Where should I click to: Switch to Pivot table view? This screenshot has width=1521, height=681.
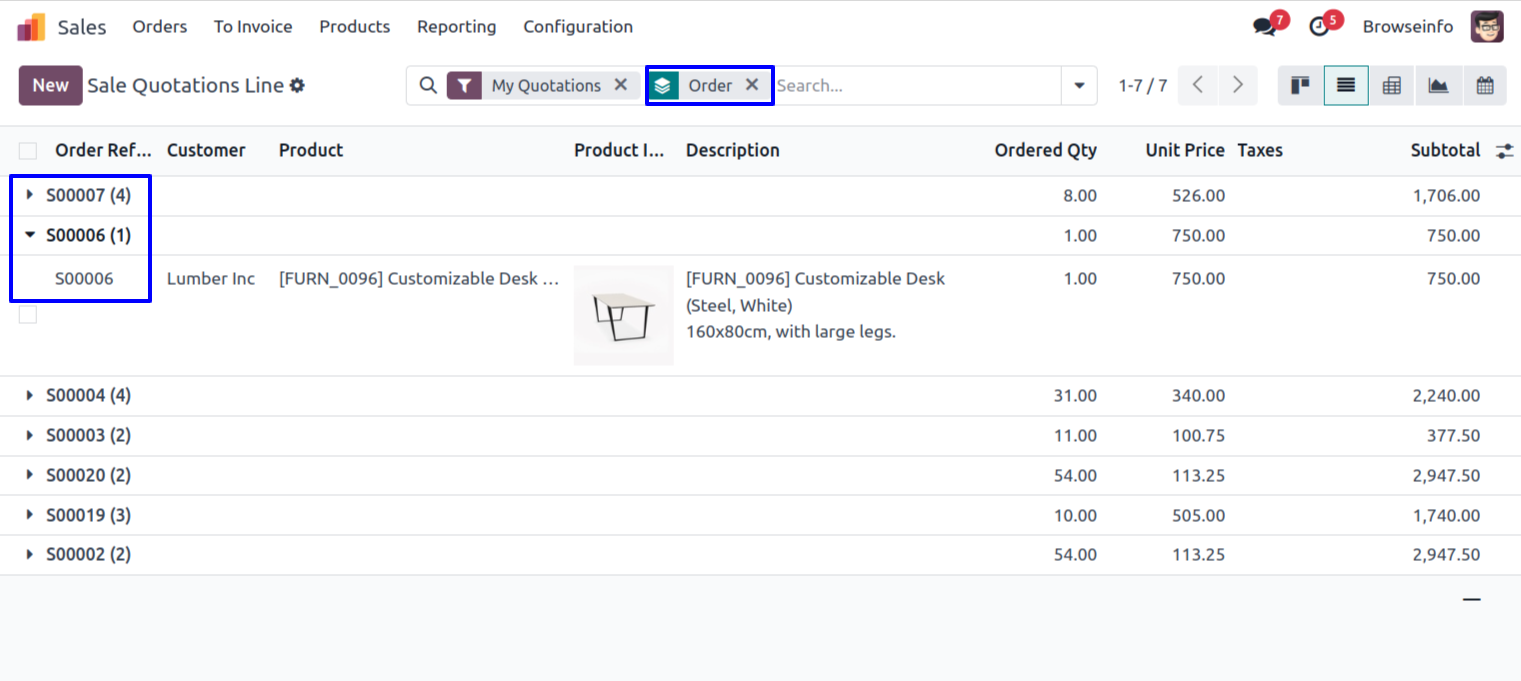click(x=1391, y=86)
